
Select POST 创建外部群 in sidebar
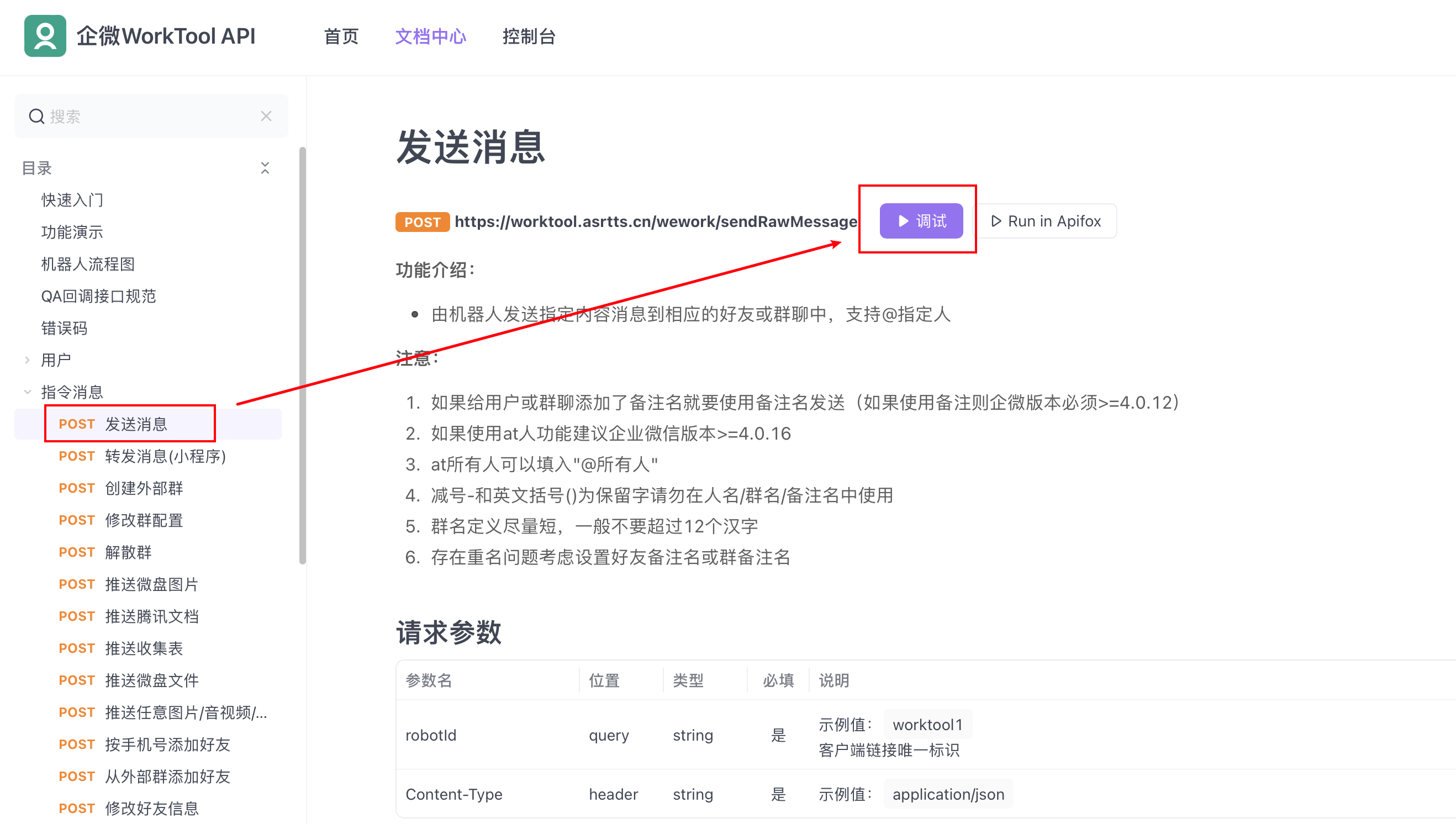coord(144,488)
